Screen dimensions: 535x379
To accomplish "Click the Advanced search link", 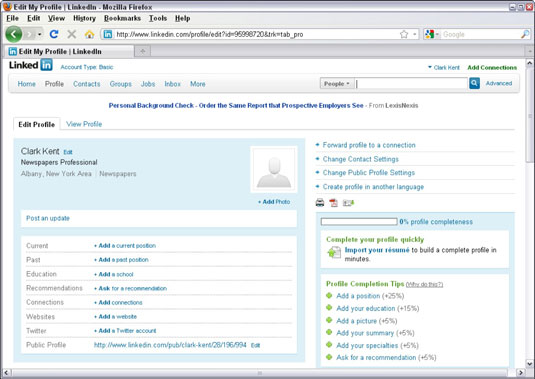I will coord(499,83).
